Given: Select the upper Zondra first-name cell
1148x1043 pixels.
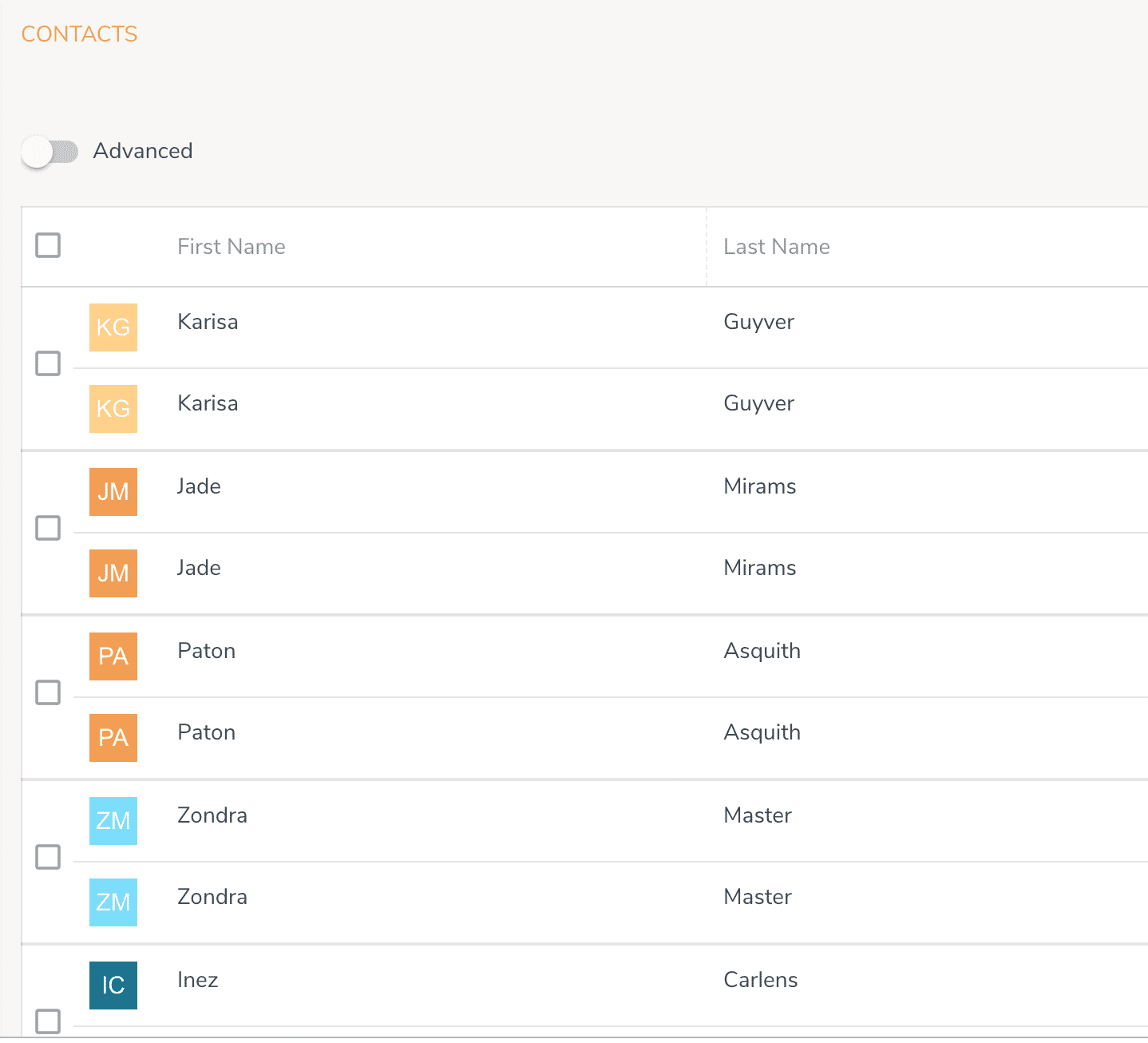Looking at the screenshot, I should click(212, 815).
